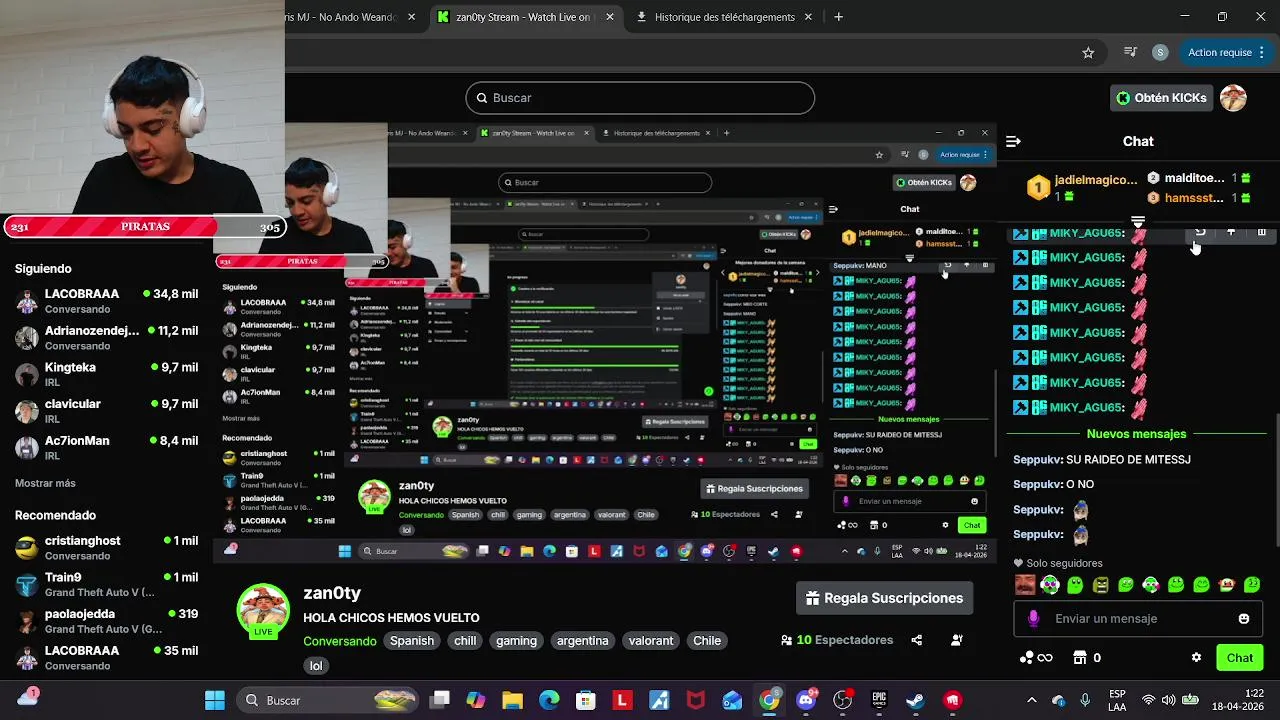Click the purple voice icon in message box
Screen dimensions: 1280x720
pos(1033,618)
